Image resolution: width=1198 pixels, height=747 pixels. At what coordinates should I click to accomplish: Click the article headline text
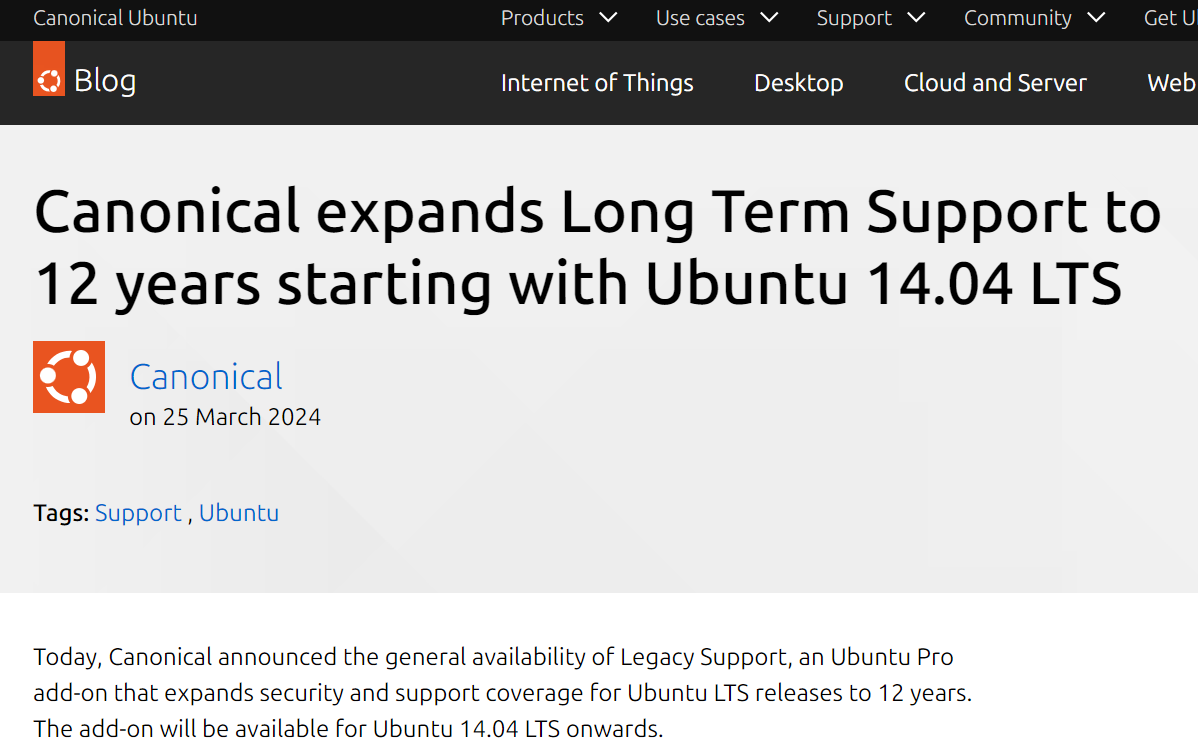(597, 247)
